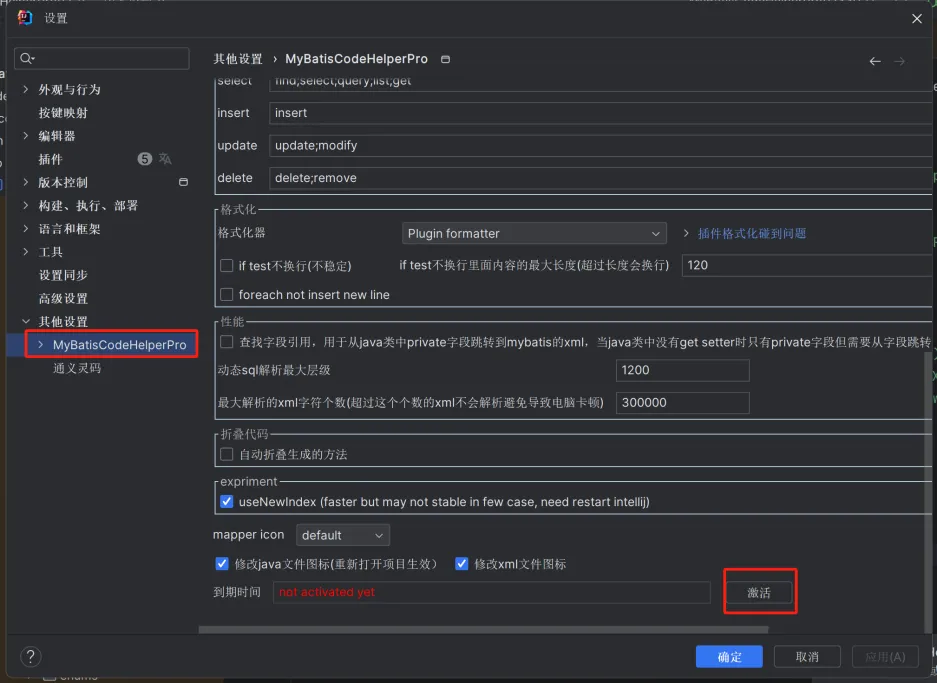
Task: Open 高级设置 in the settings tree
Action: click(63, 298)
